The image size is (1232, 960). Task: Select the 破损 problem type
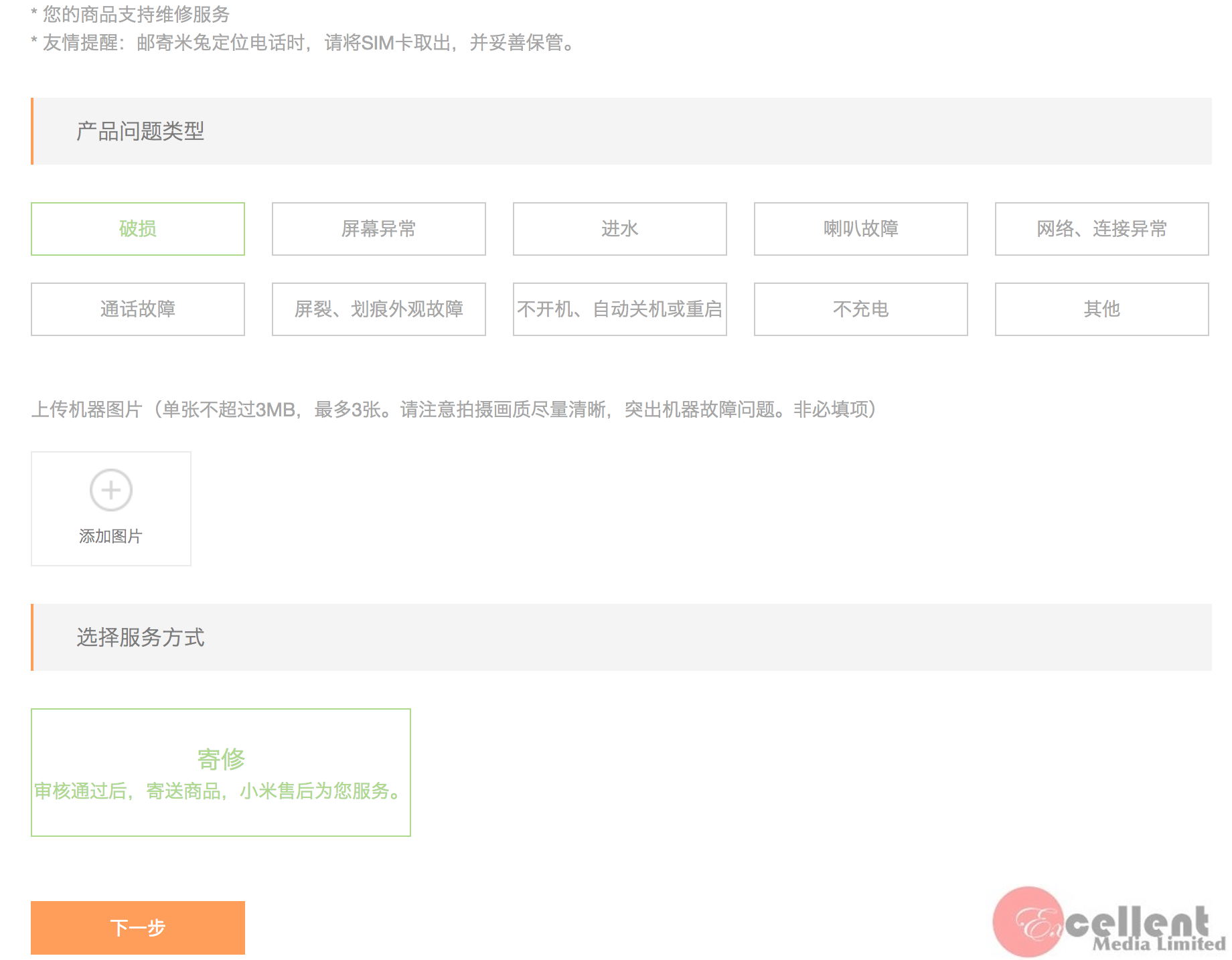[137, 229]
